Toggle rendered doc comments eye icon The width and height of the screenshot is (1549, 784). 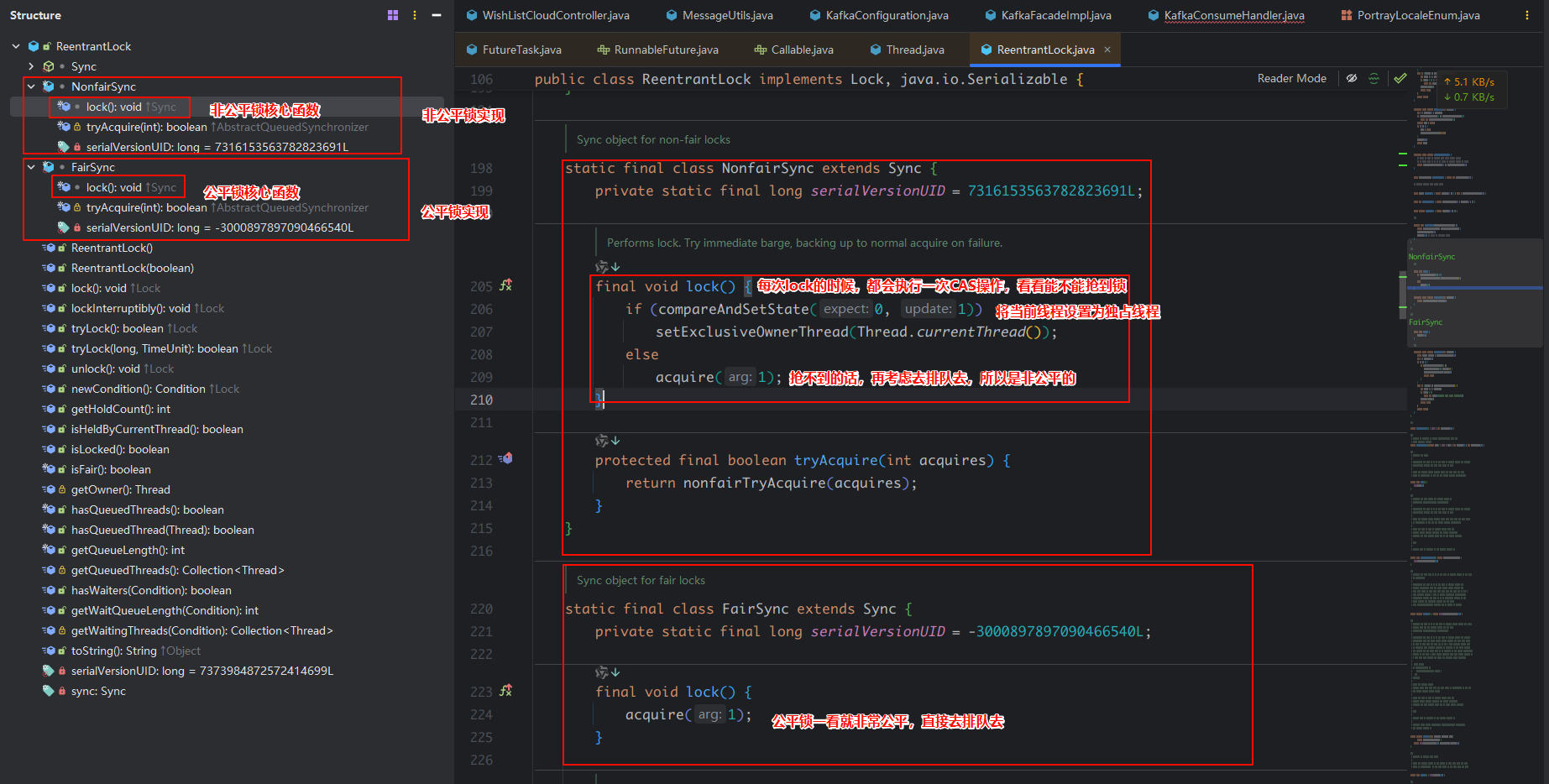[1352, 78]
